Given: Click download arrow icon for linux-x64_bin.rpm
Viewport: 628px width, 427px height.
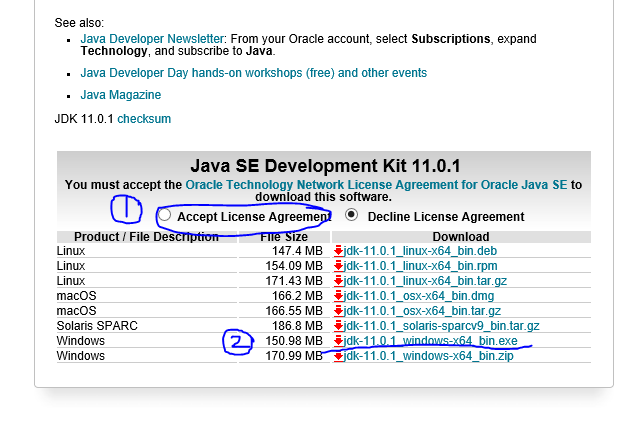Looking at the screenshot, I should click(338, 266).
